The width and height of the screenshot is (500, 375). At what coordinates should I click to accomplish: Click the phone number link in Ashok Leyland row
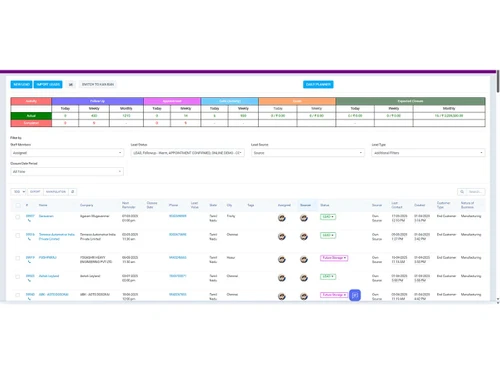pyautogui.click(x=178, y=276)
